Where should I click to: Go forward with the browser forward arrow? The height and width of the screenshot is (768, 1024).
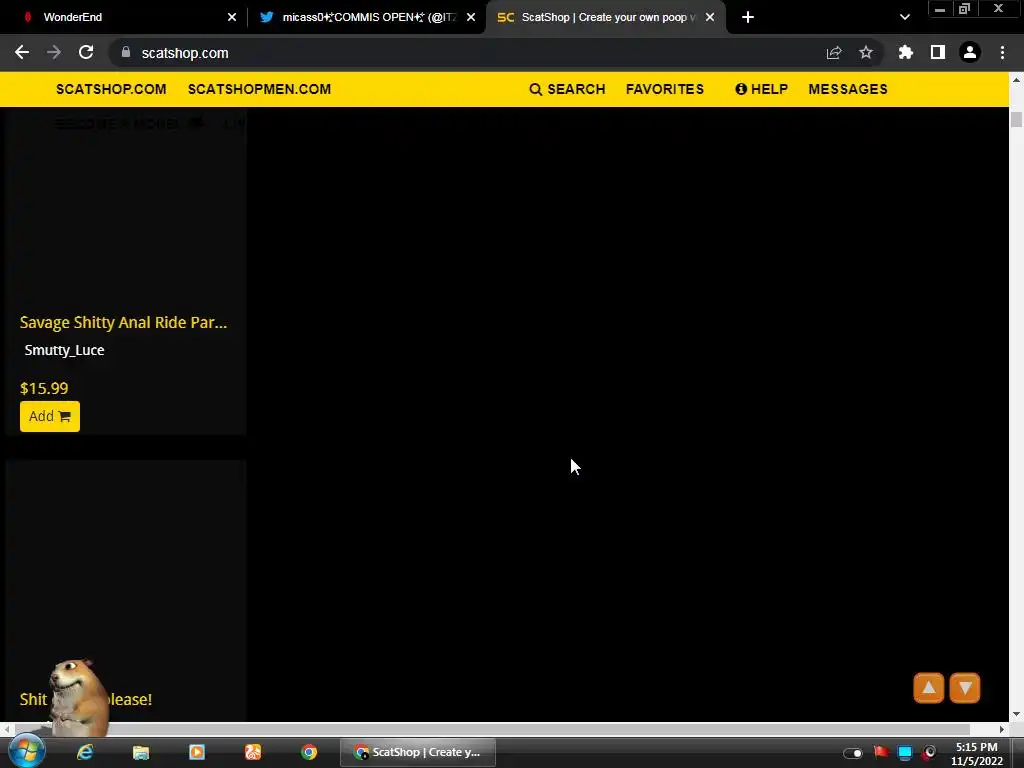coord(54,53)
